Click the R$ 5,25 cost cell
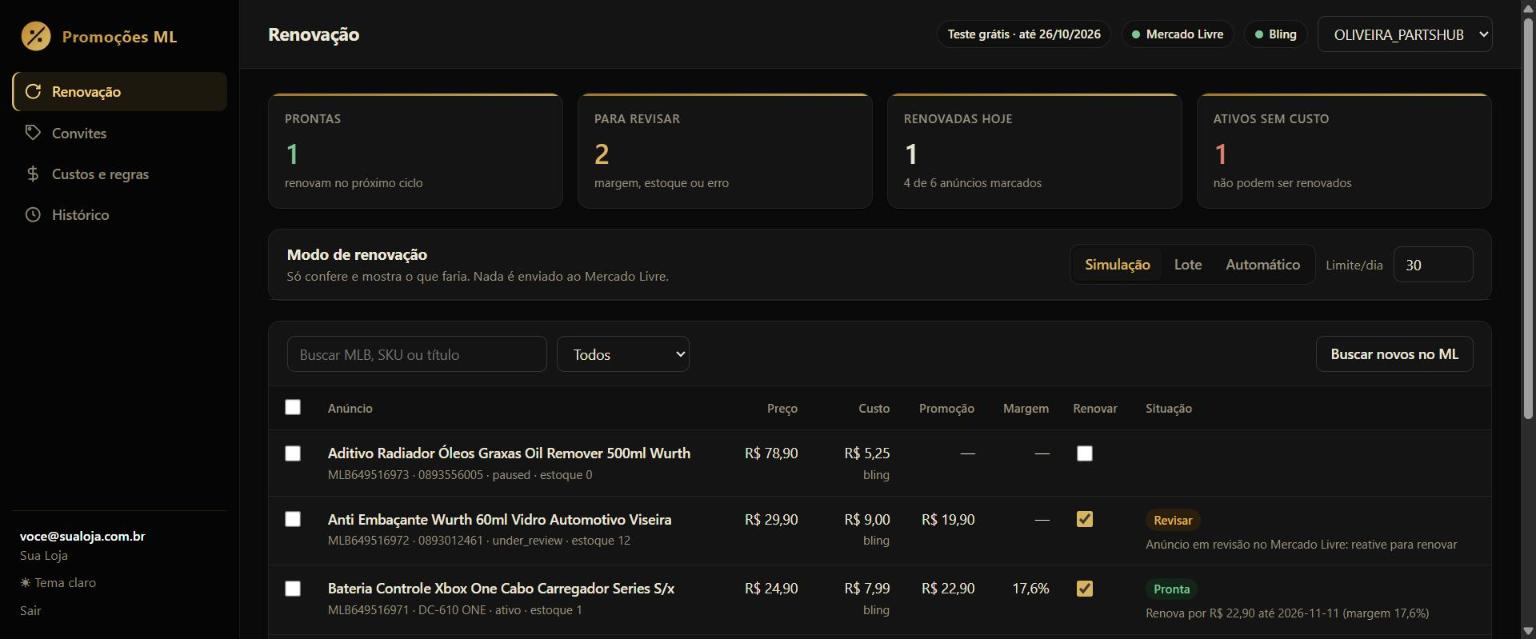This screenshot has width=1536, height=639. (867, 453)
